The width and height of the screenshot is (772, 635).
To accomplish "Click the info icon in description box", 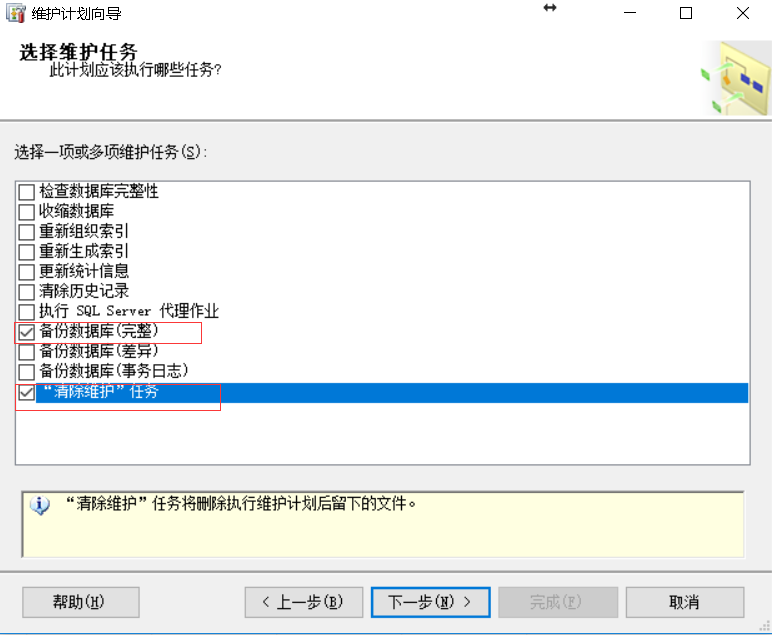I will tap(39, 505).
